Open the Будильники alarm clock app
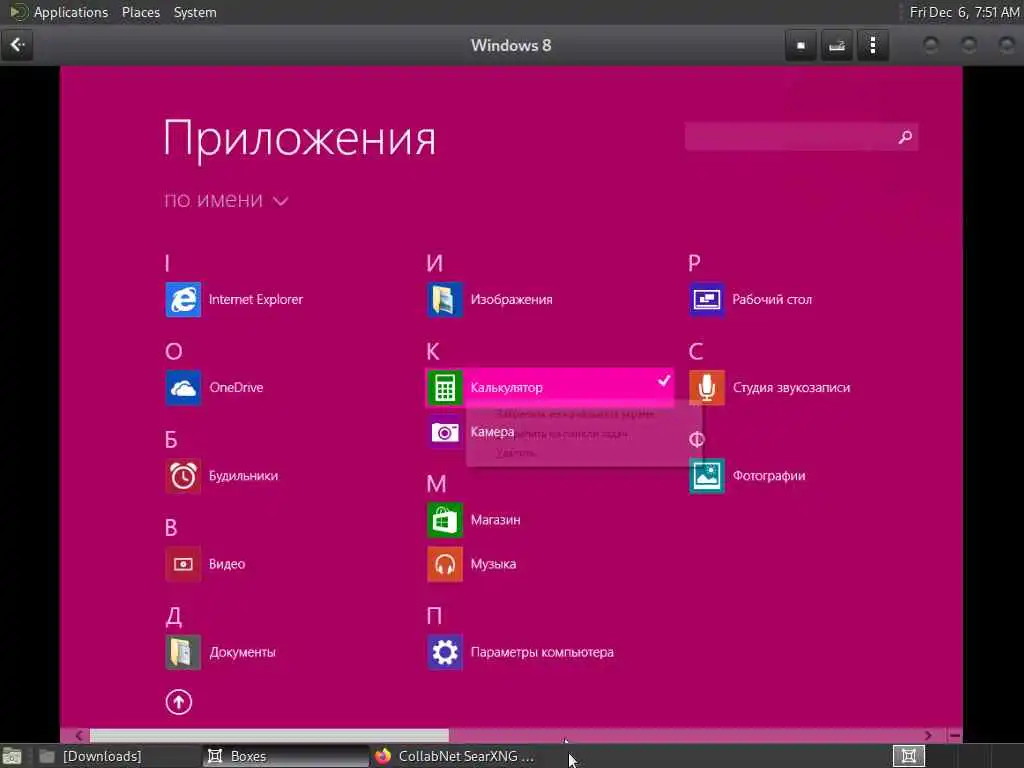The image size is (1024, 768). coord(221,475)
